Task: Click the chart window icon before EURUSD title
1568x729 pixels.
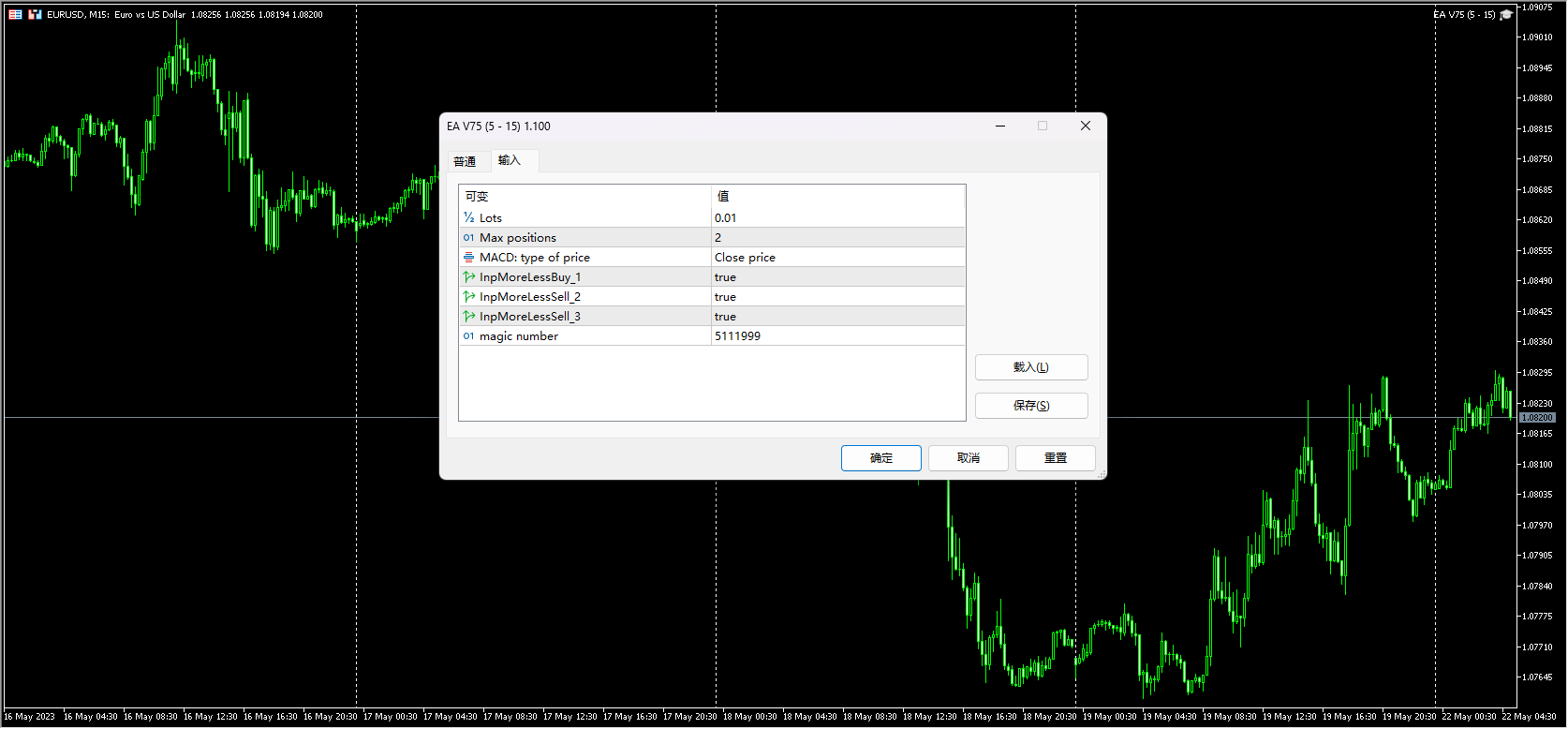Action: pos(15,14)
